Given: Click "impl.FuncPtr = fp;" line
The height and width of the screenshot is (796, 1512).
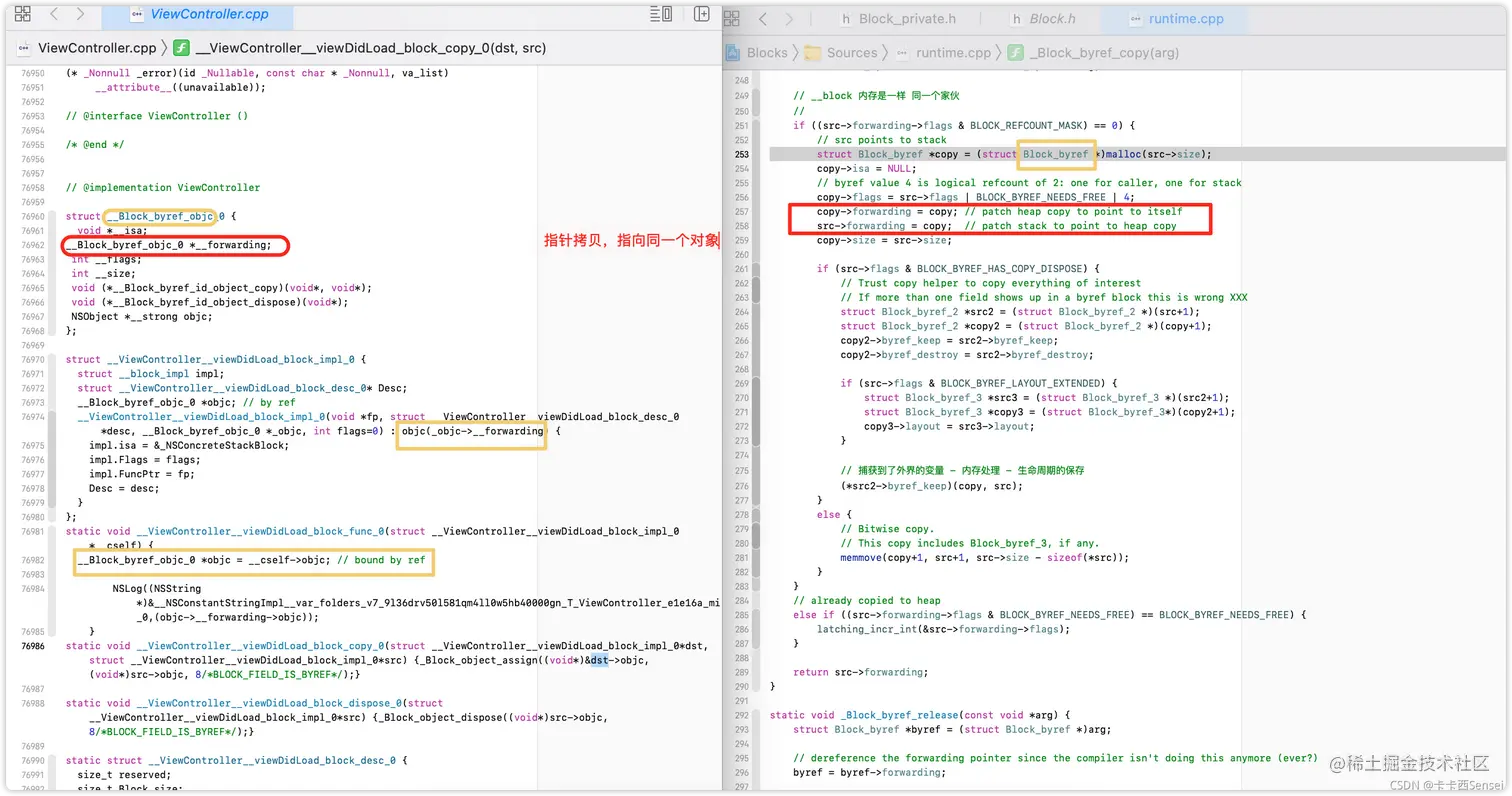Looking at the screenshot, I should (x=141, y=474).
